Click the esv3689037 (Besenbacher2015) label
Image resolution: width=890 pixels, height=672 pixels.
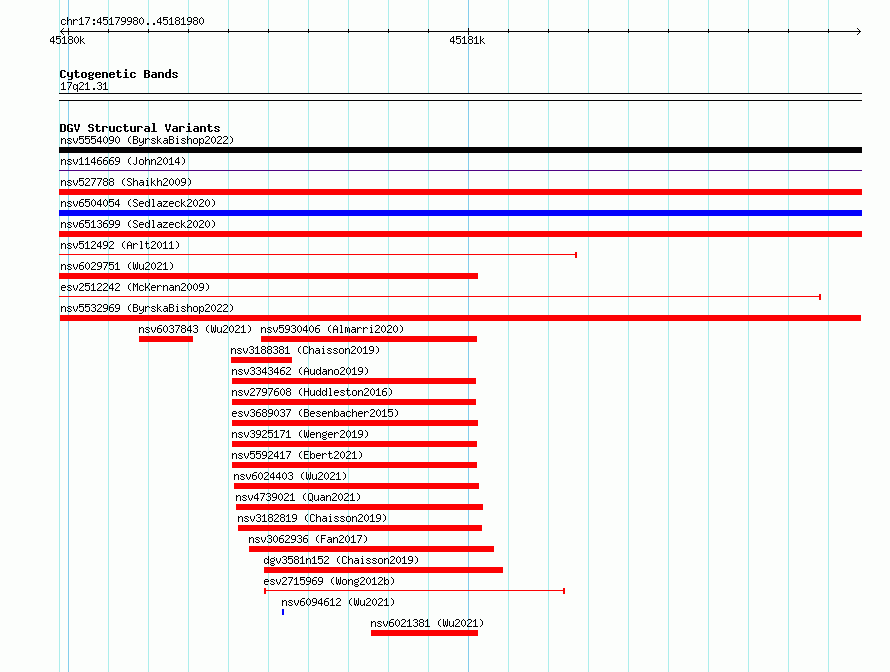click(315, 413)
